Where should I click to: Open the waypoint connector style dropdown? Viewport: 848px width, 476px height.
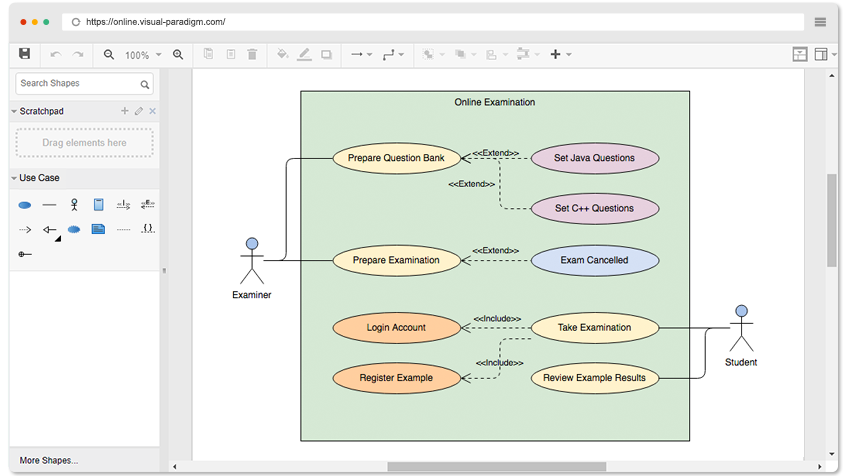(x=393, y=55)
